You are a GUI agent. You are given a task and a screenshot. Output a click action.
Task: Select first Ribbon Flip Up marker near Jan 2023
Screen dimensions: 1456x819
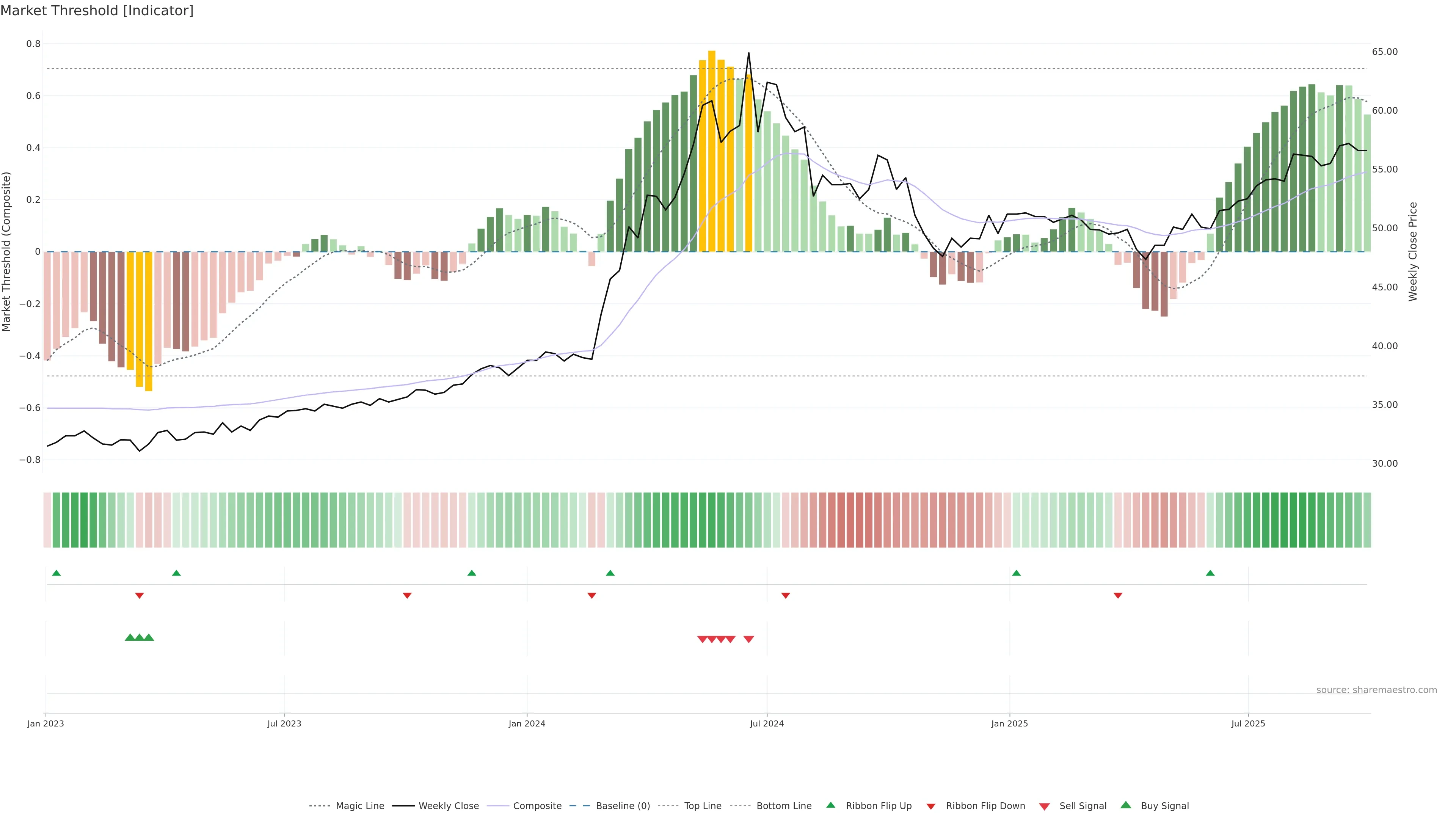pos(56,573)
